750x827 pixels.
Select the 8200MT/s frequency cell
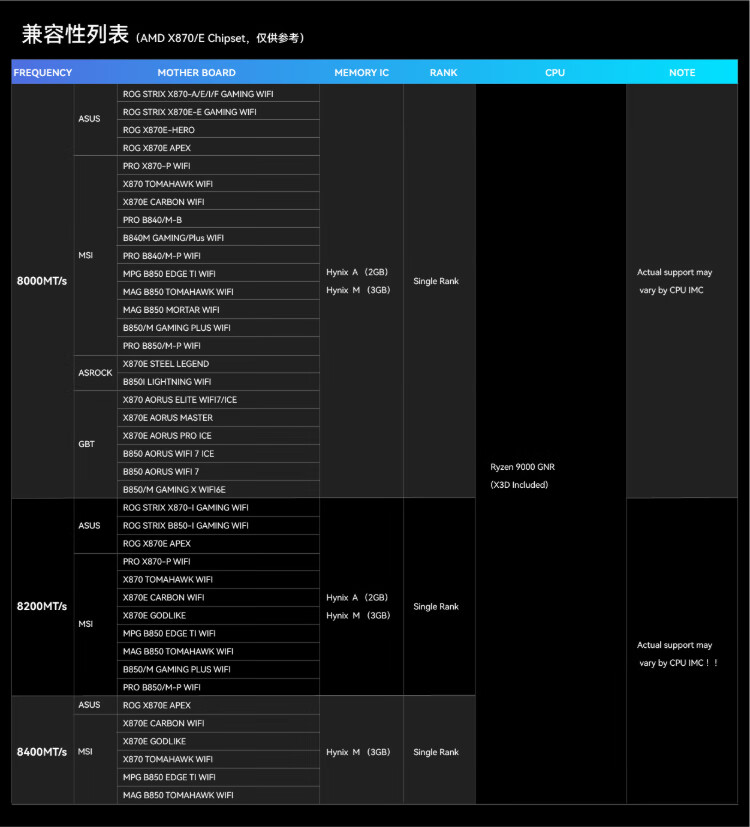coord(42,606)
